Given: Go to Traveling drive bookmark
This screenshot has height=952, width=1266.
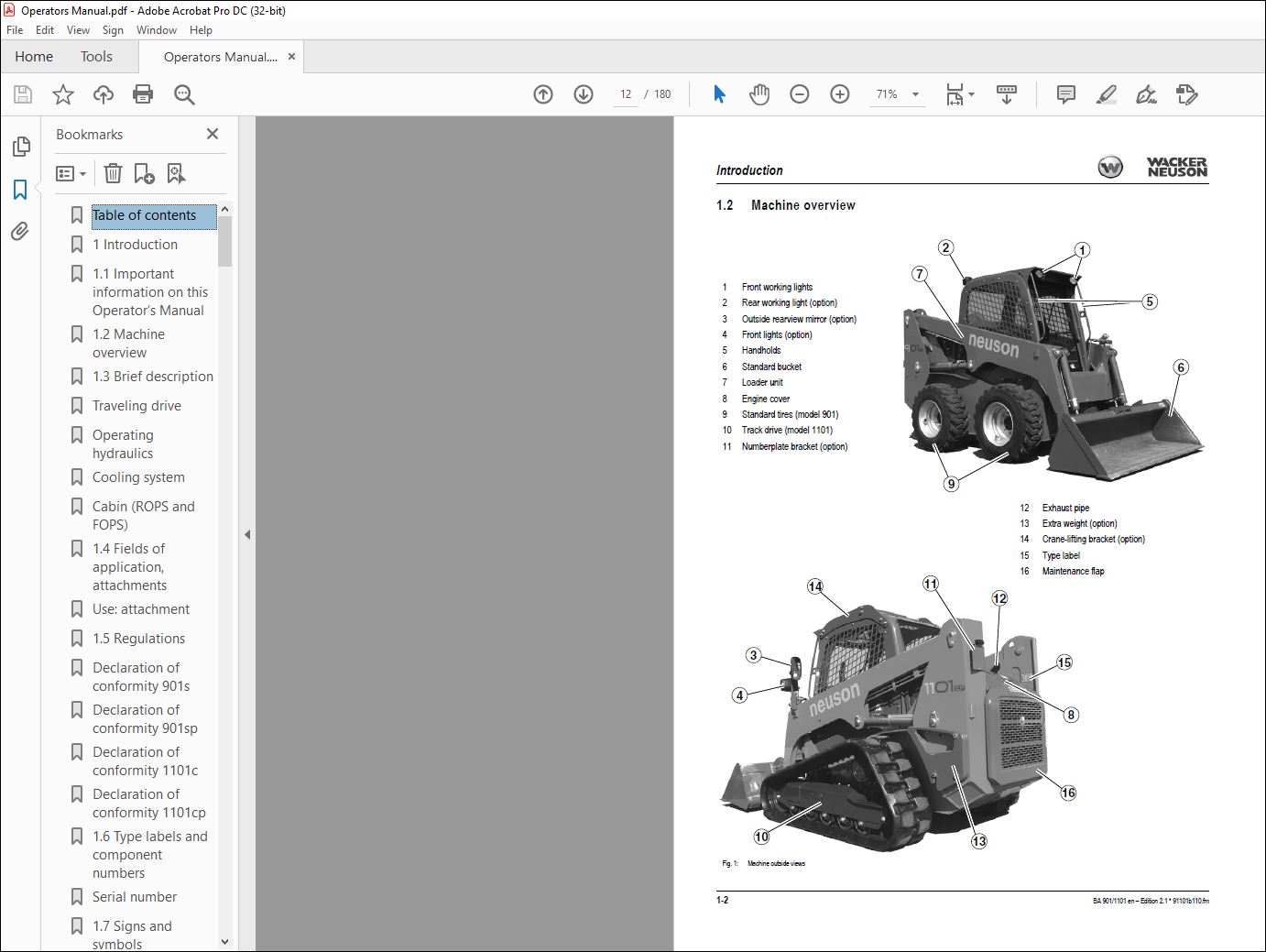Looking at the screenshot, I should coord(136,406).
